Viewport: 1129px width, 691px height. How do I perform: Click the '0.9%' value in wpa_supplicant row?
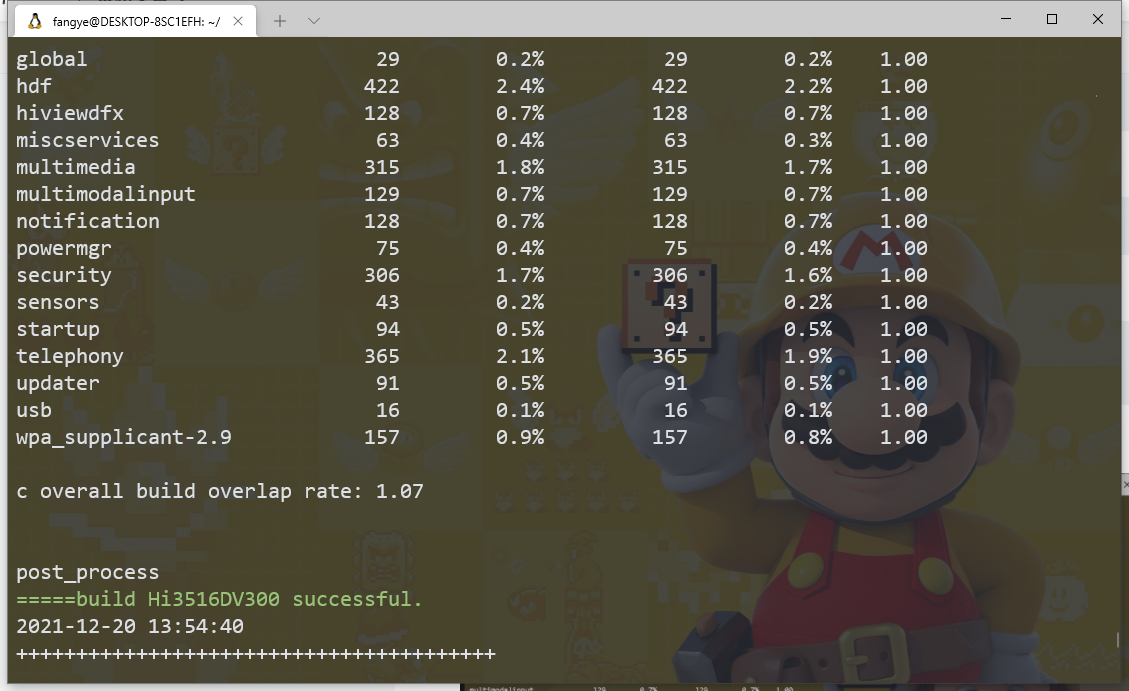[x=520, y=437]
